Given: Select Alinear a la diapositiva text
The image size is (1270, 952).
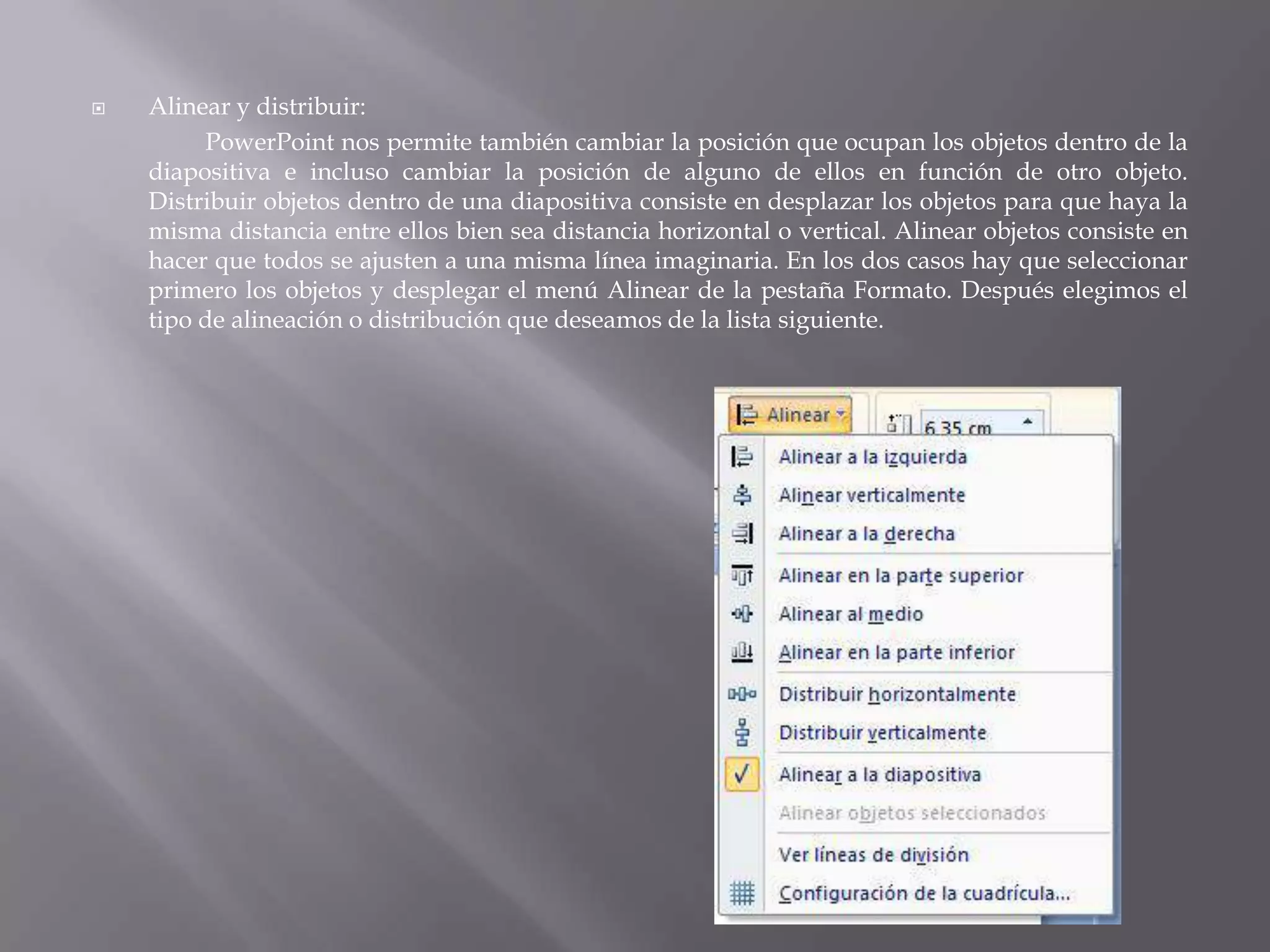Looking at the screenshot, I should 880,775.
